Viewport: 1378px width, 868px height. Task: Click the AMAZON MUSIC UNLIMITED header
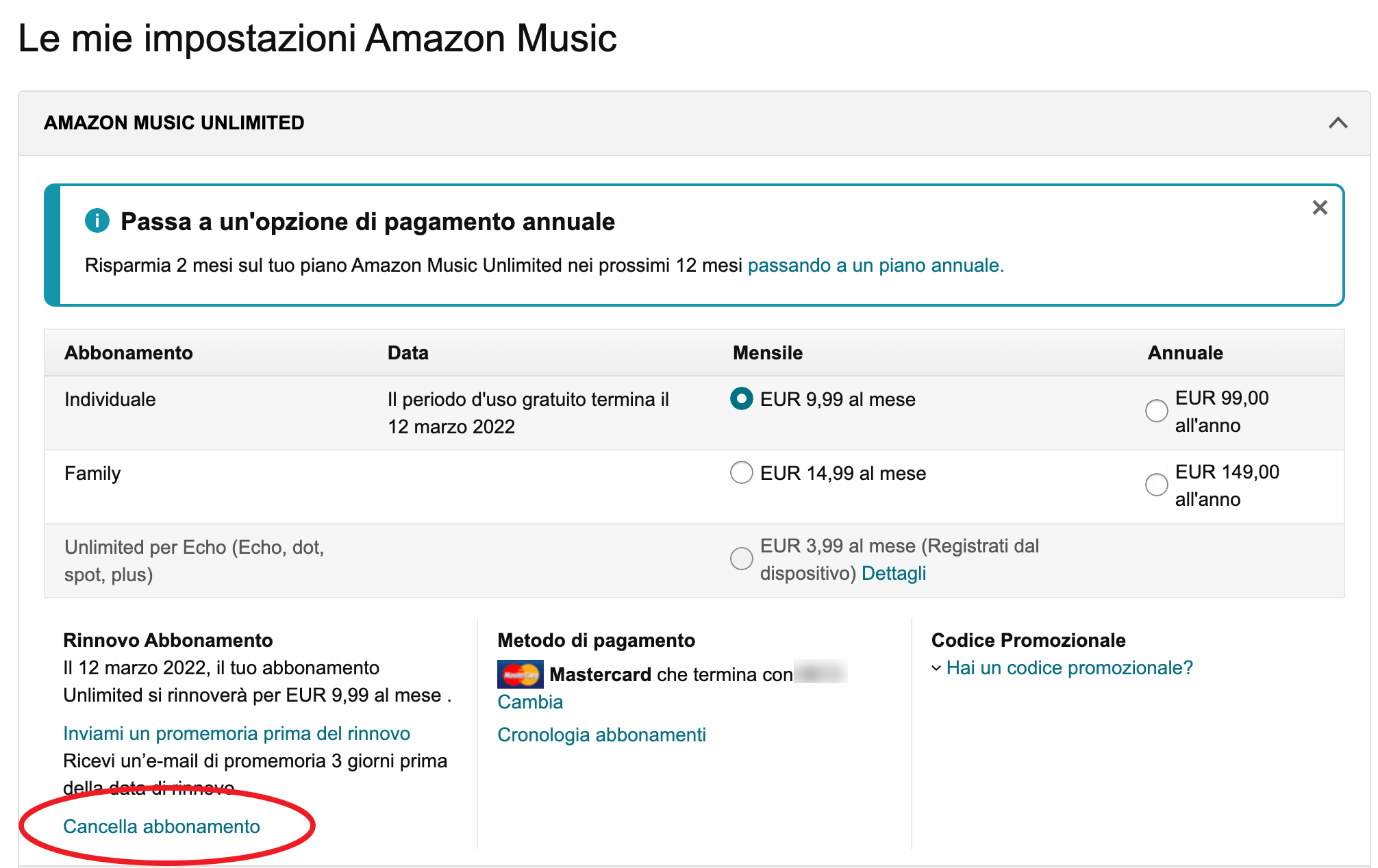(x=174, y=123)
